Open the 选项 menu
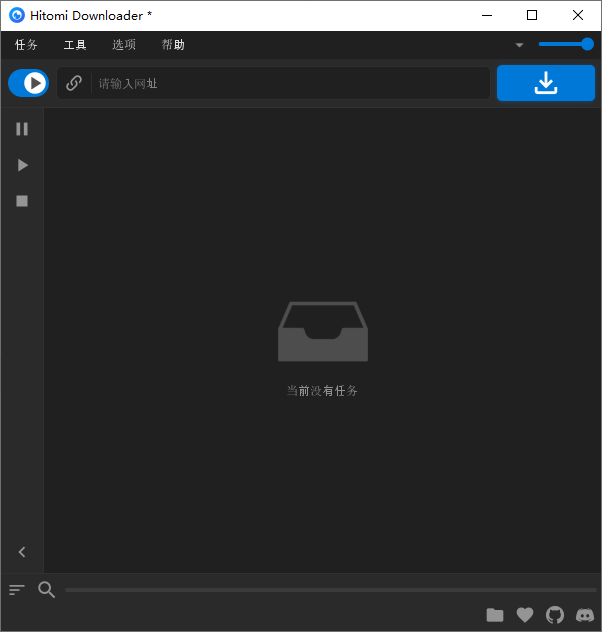The image size is (602, 632). pos(124,45)
